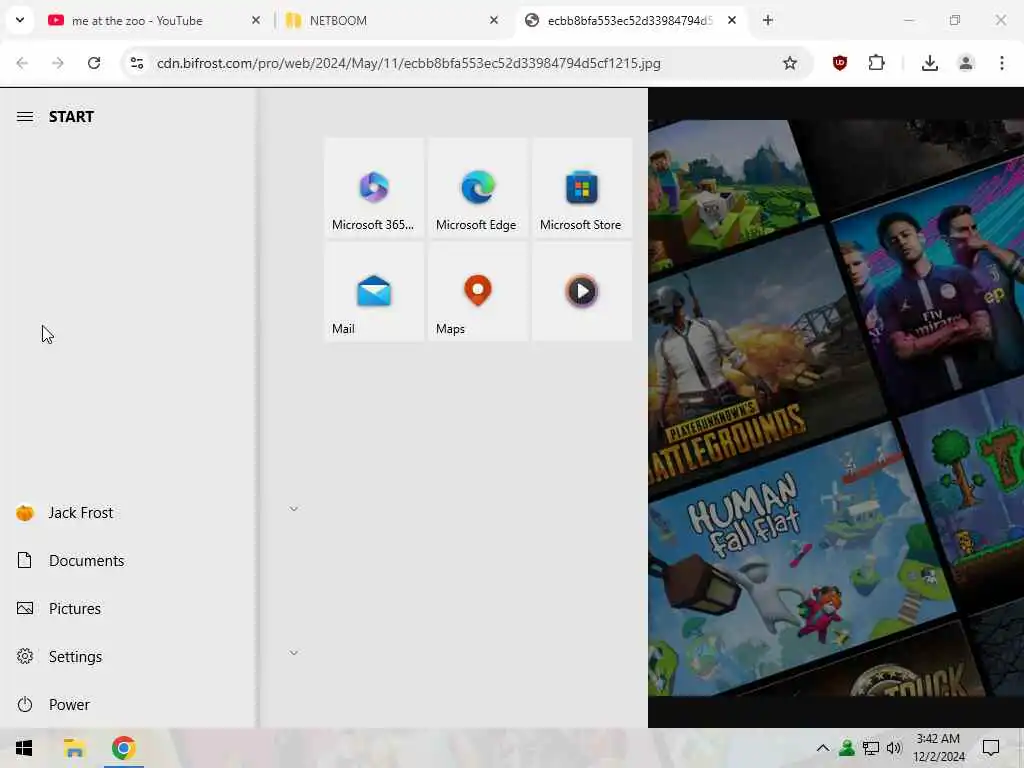Open the Microsoft Store tile
Screen dimensions: 1024x768
click(581, 187)
